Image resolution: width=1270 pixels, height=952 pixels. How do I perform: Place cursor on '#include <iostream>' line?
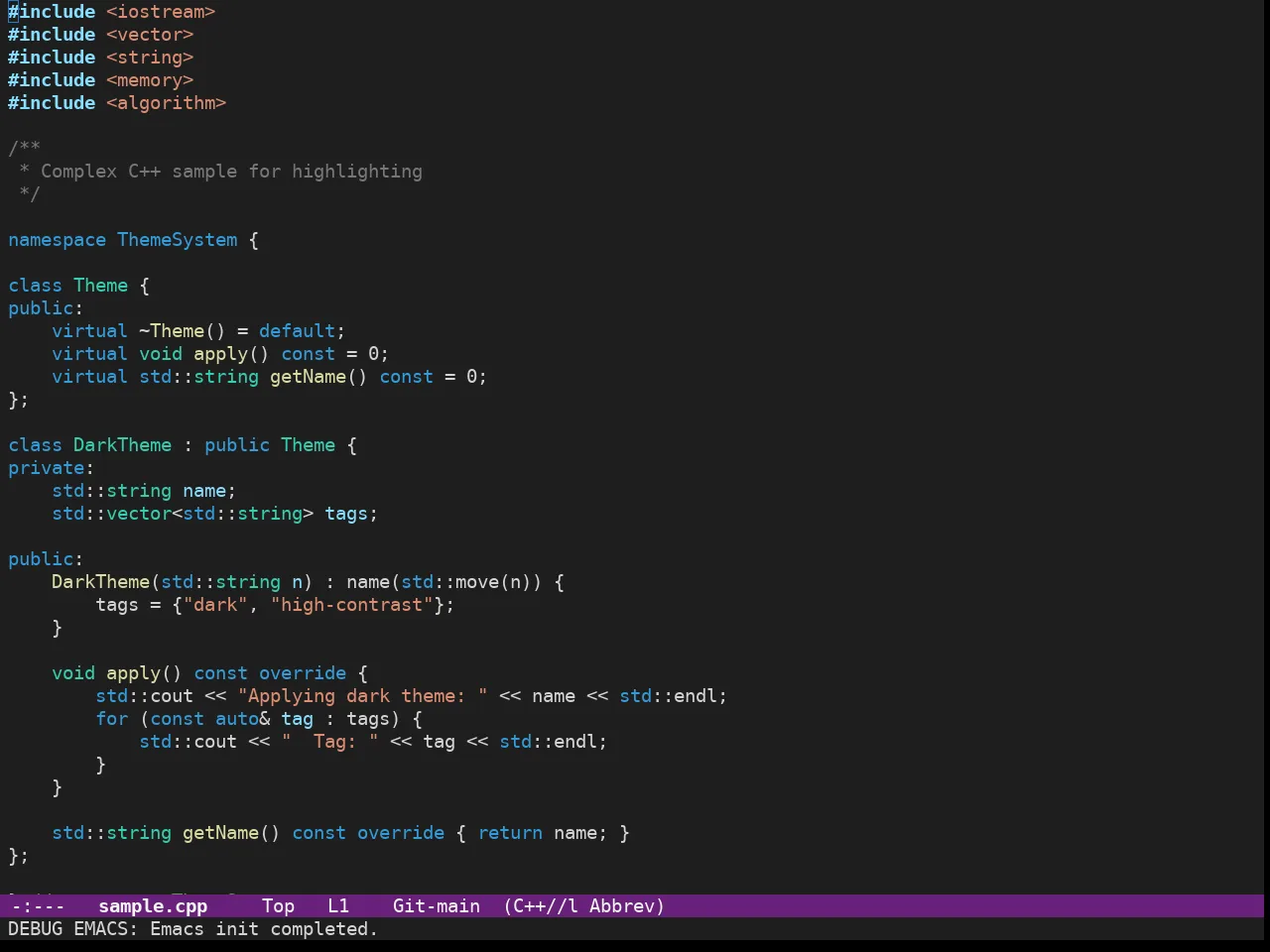click(112, 12)
